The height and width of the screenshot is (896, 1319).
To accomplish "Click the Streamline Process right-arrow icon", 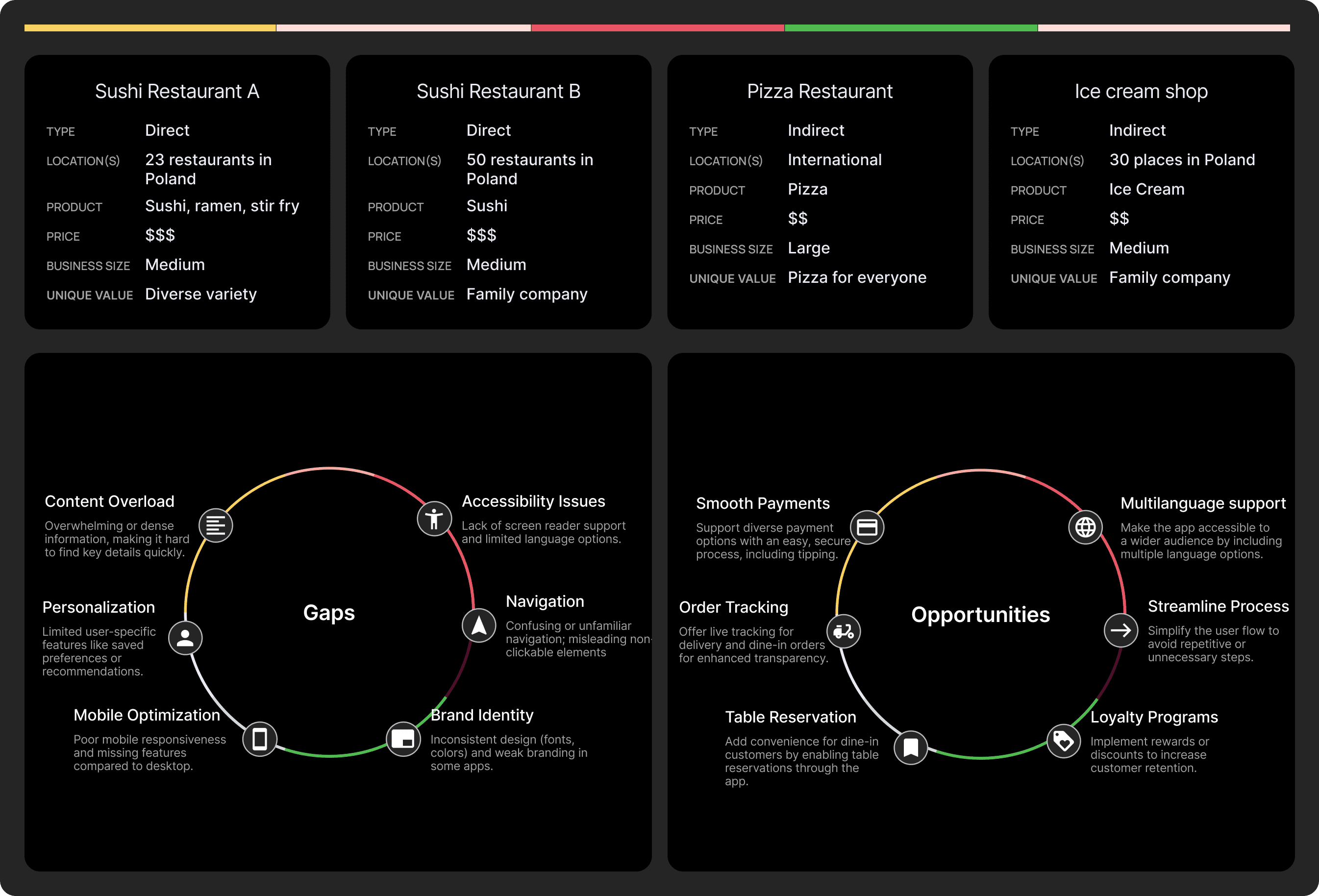I will [x=1120, y=630].
